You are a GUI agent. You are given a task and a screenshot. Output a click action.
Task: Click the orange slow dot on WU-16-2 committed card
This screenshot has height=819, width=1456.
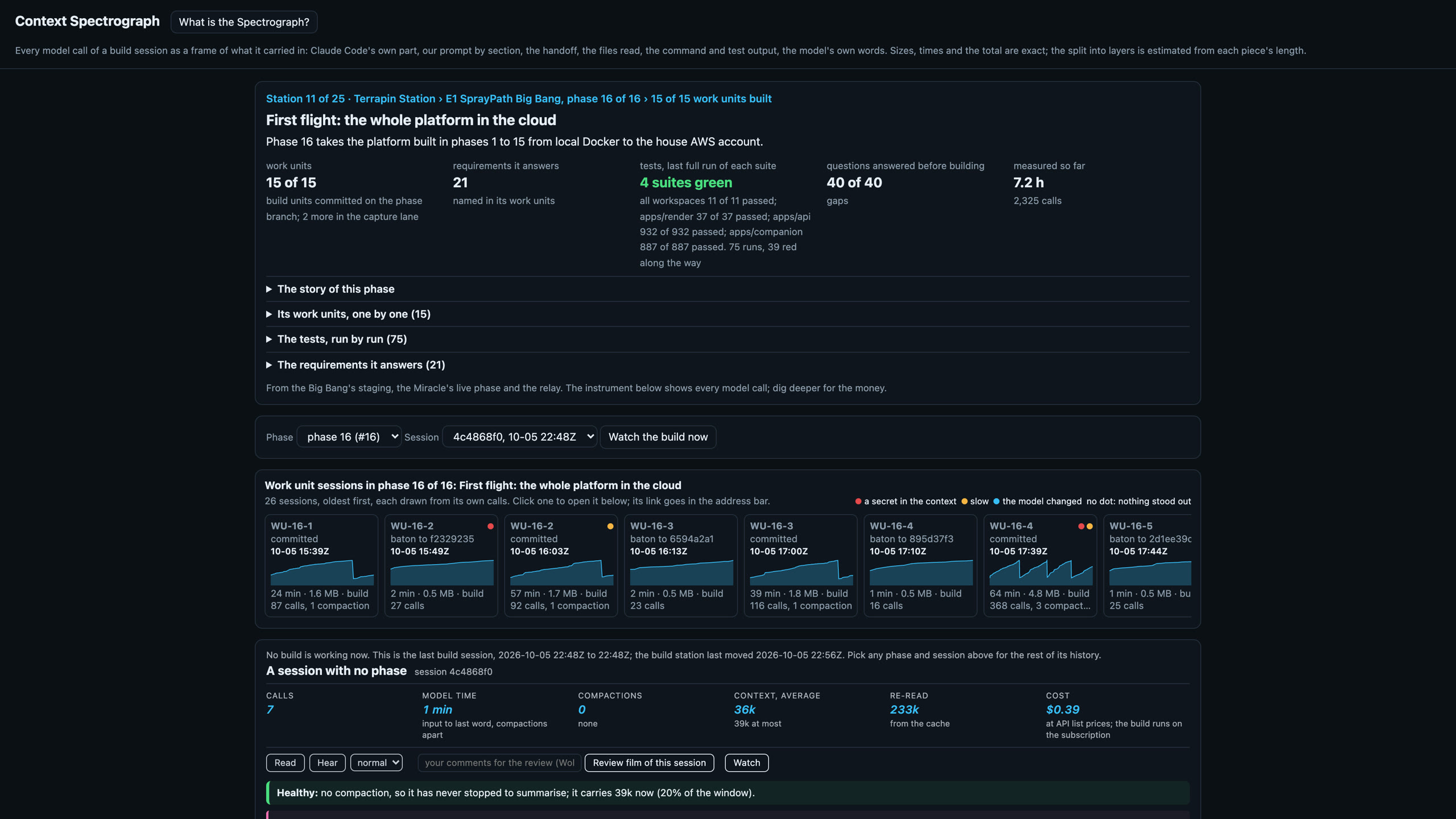click(610, 526)
